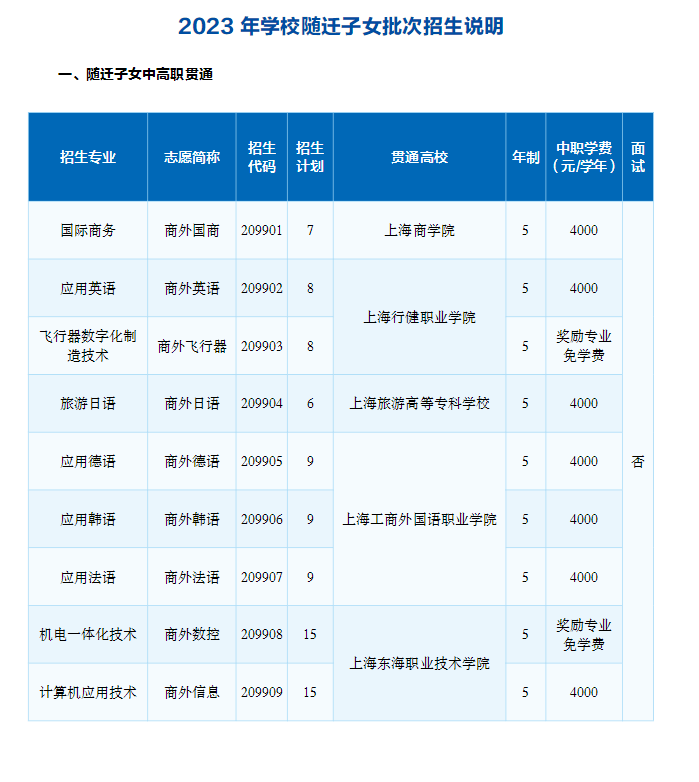Select enrollment code 209902
The image size is (699, 782).
coord(262,288)
